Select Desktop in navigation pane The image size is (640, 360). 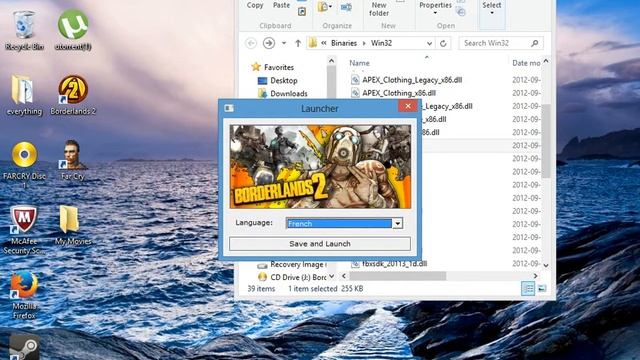tap(284, 80)
